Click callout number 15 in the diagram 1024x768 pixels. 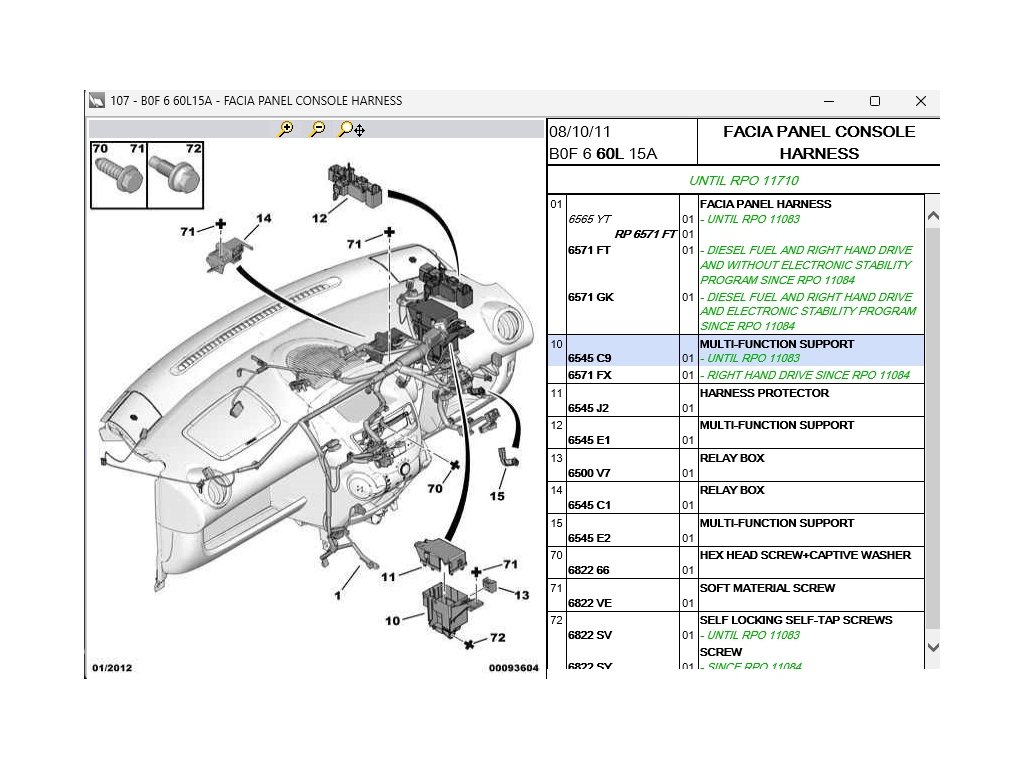tap(497, 495)
